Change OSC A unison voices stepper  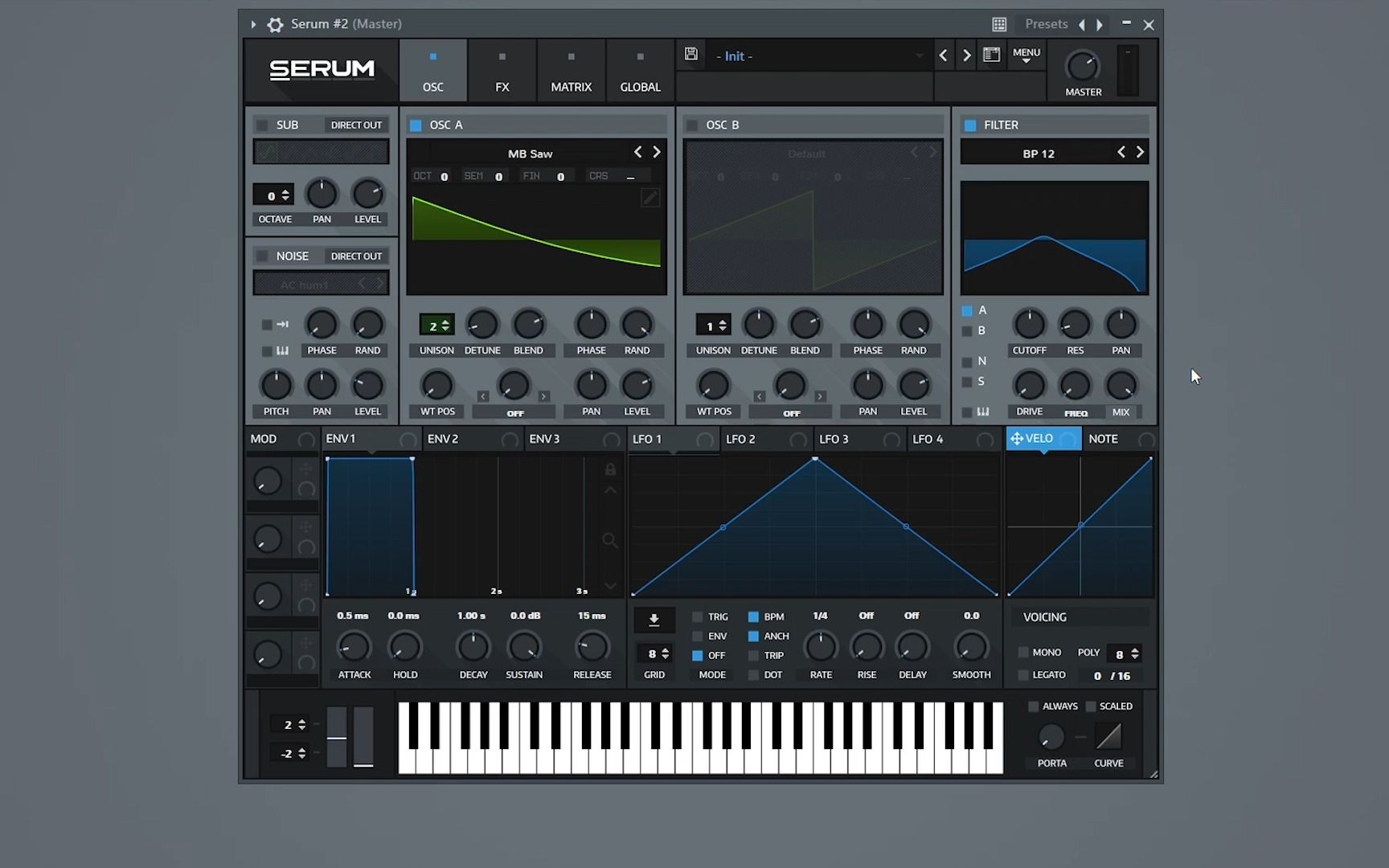[x=436, y=325]
